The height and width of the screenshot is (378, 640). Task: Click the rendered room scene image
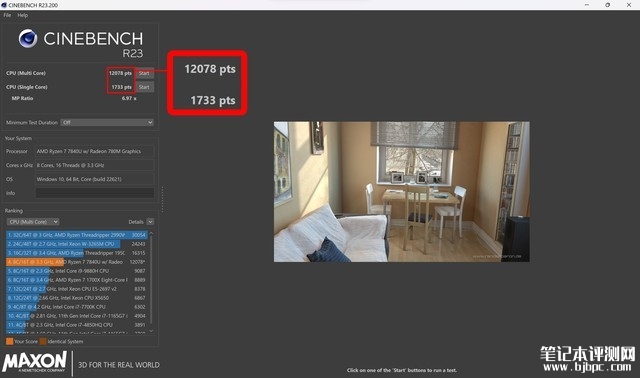click(402, 191)
